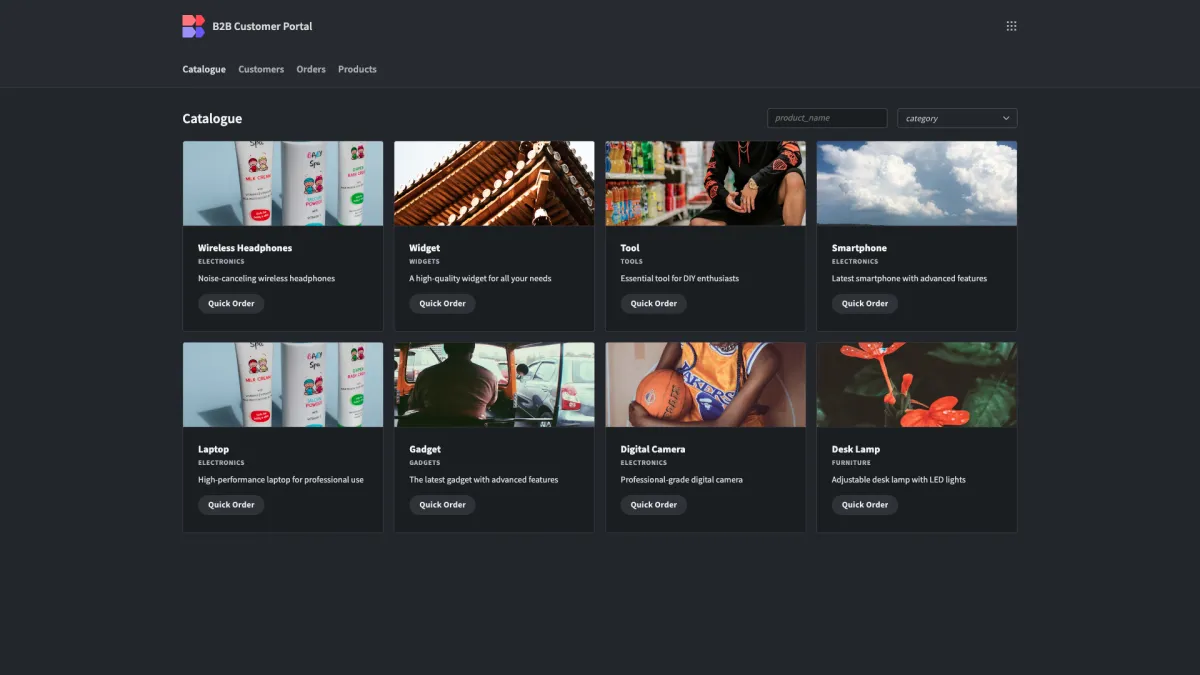Viewport: 1200px width, 675px height.
Task: Click 'The latest gadget with advanced features'
Action: point(484,480)
